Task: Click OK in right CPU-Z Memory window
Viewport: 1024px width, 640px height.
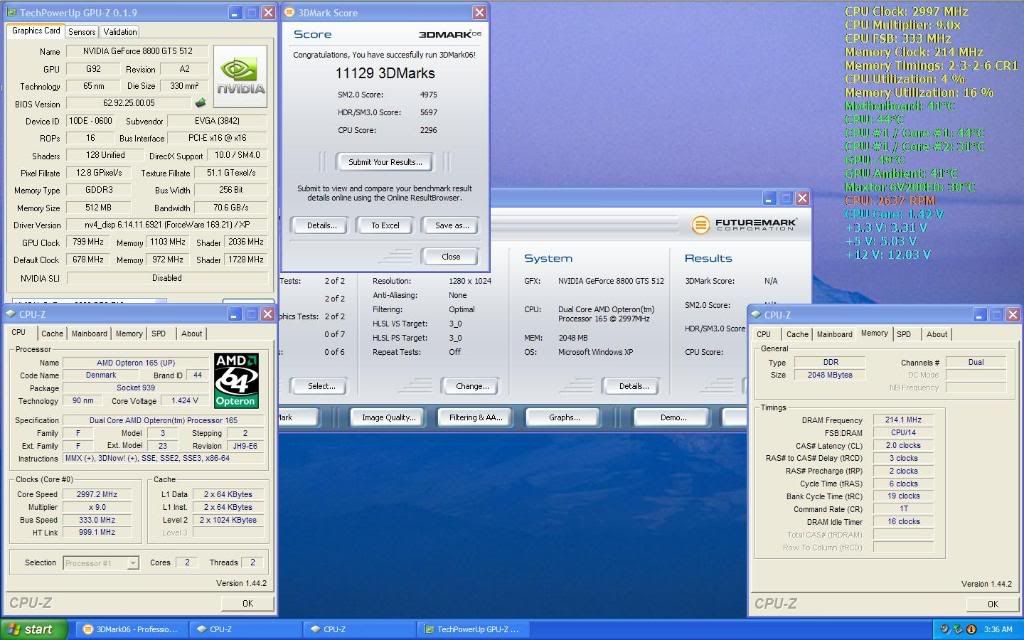Action: [x=993, y=604]
